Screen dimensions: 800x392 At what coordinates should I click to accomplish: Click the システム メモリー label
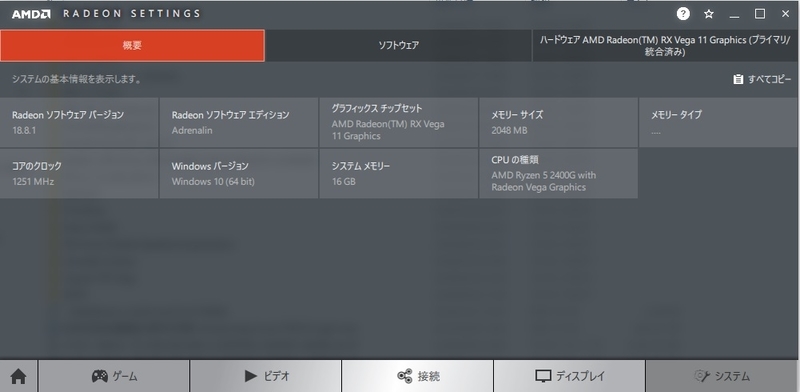[x=361, y=166]
